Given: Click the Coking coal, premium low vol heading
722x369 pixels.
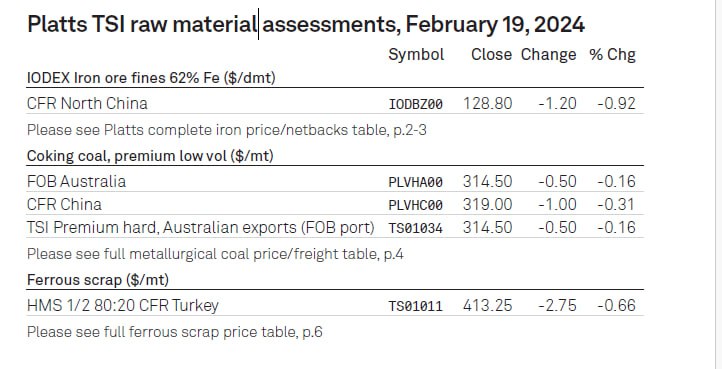Looking at the screenshot, I should 150,156.
